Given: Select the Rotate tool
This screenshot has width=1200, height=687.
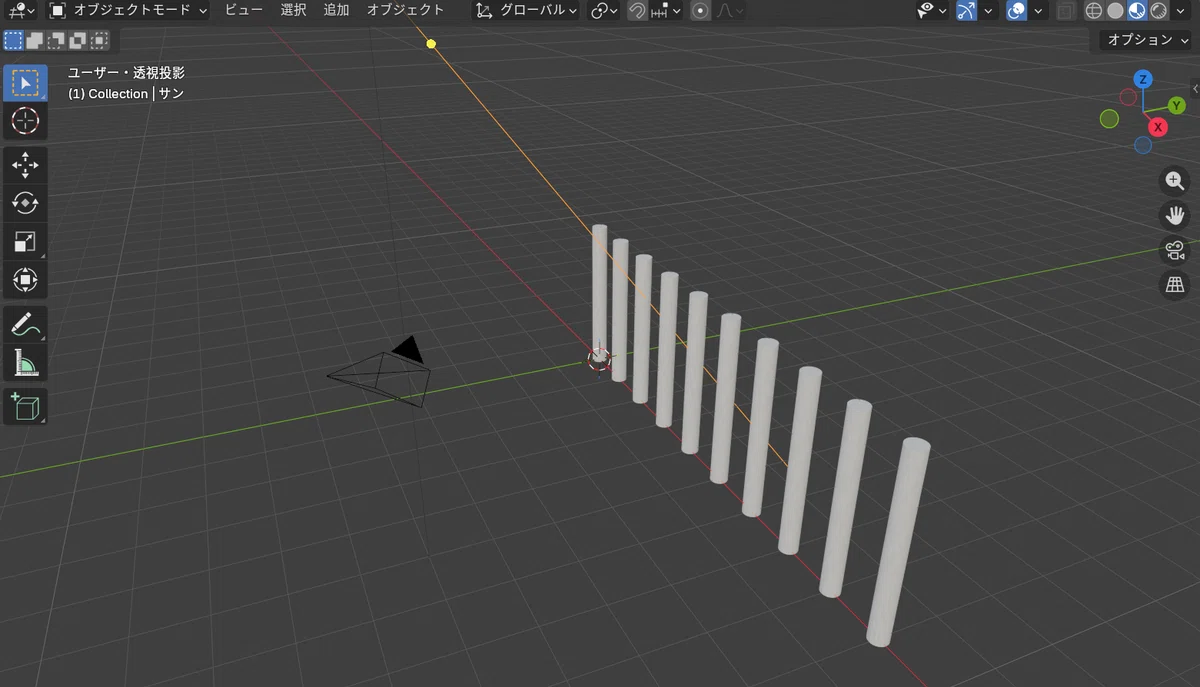Looking at the screenshot, I should 25,202.
